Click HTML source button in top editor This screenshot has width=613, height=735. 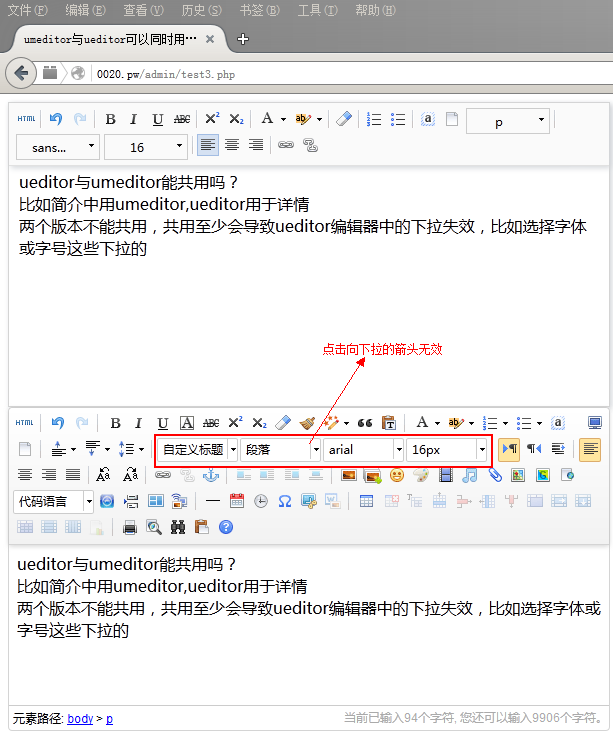26,119
